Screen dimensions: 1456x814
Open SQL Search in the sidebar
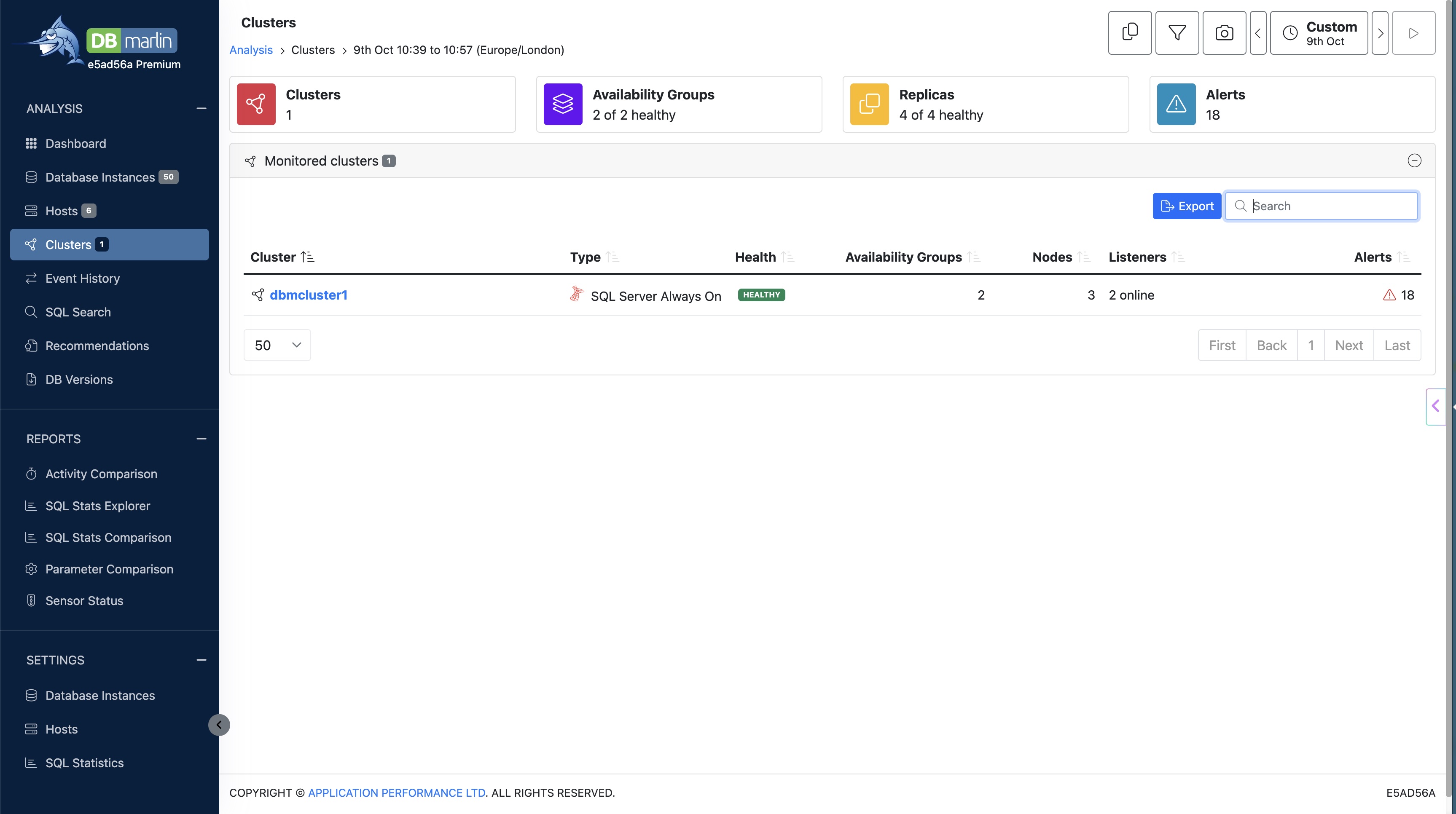click(109, 312)
